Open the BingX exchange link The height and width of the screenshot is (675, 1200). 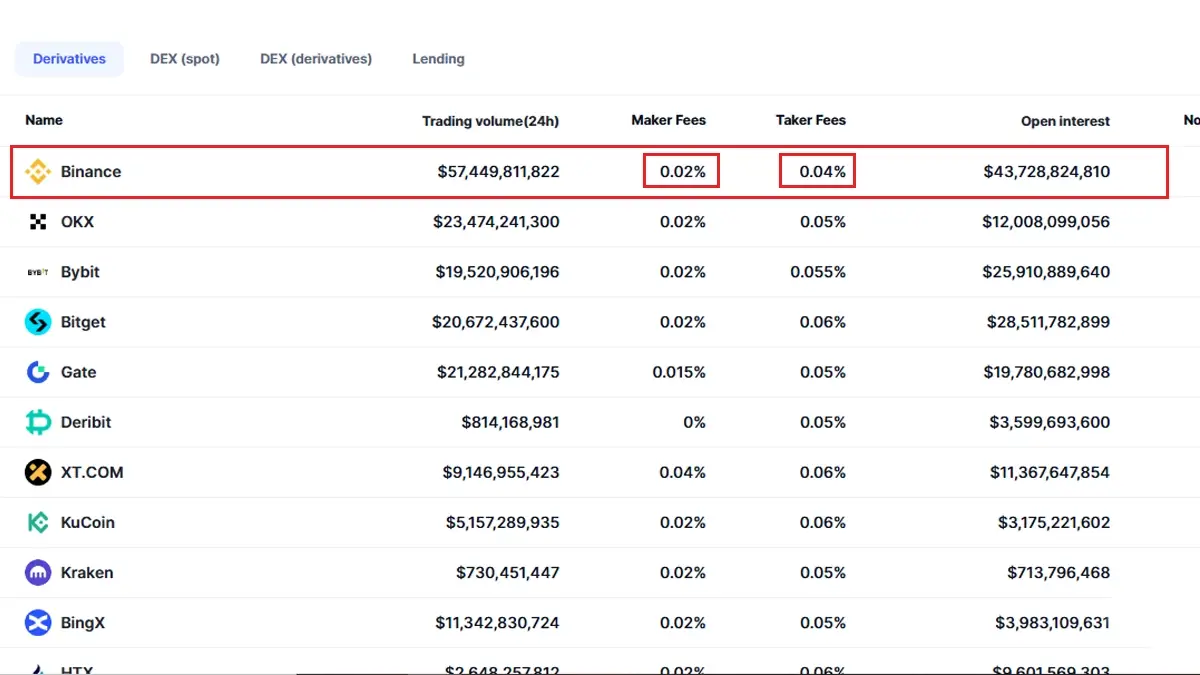point(83,623)
